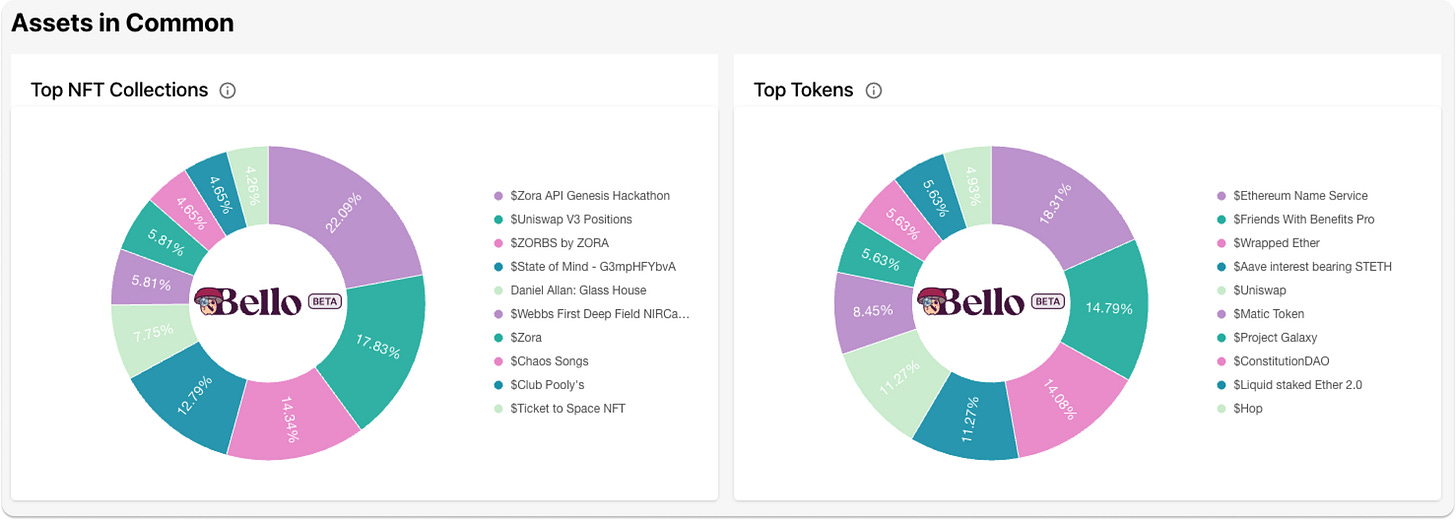Click the $Chaos Songs legend label
This screenshot has width=1456, height=520.
click(x=549, y=361)
